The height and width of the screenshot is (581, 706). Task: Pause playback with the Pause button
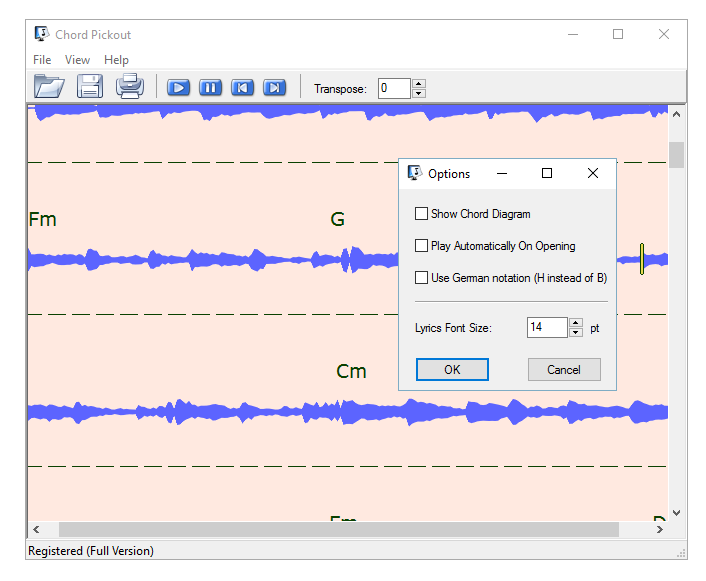tap(210, 87)
